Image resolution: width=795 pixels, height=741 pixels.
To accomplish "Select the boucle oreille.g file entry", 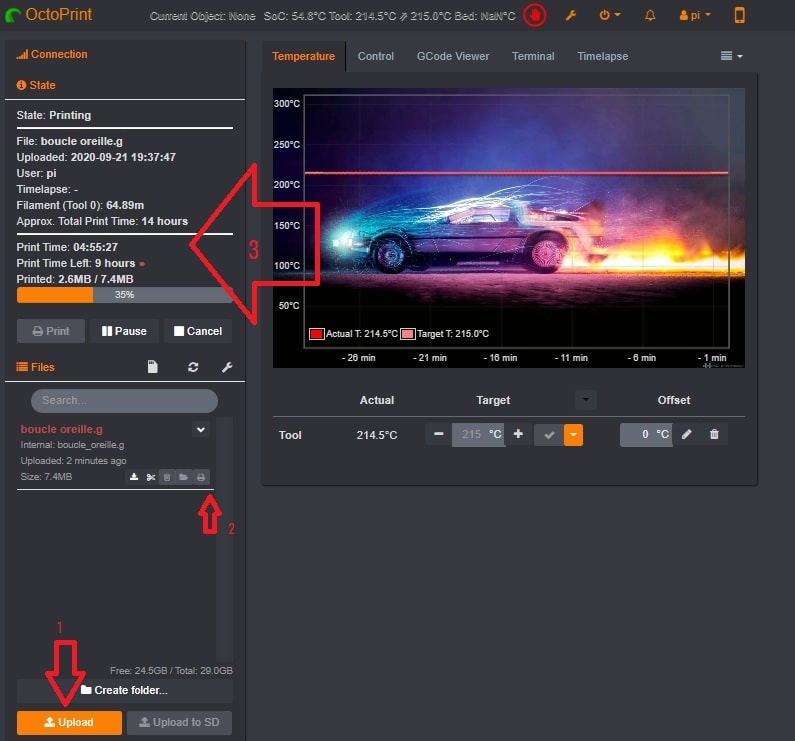I will pos(61,429).
